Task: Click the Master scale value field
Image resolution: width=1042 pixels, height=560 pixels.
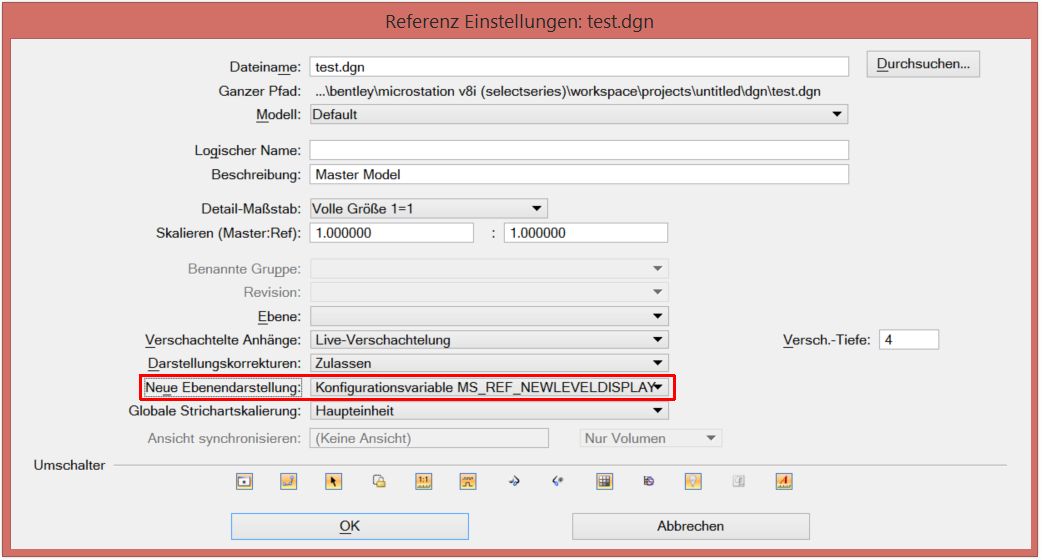Action: pyautogui.click(x=391, y=233)
